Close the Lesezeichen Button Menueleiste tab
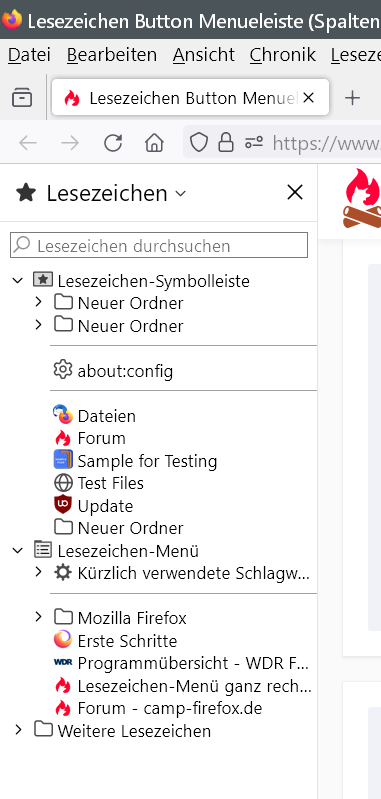The height and width of the screenshot is (799, 381). [308, 97]
